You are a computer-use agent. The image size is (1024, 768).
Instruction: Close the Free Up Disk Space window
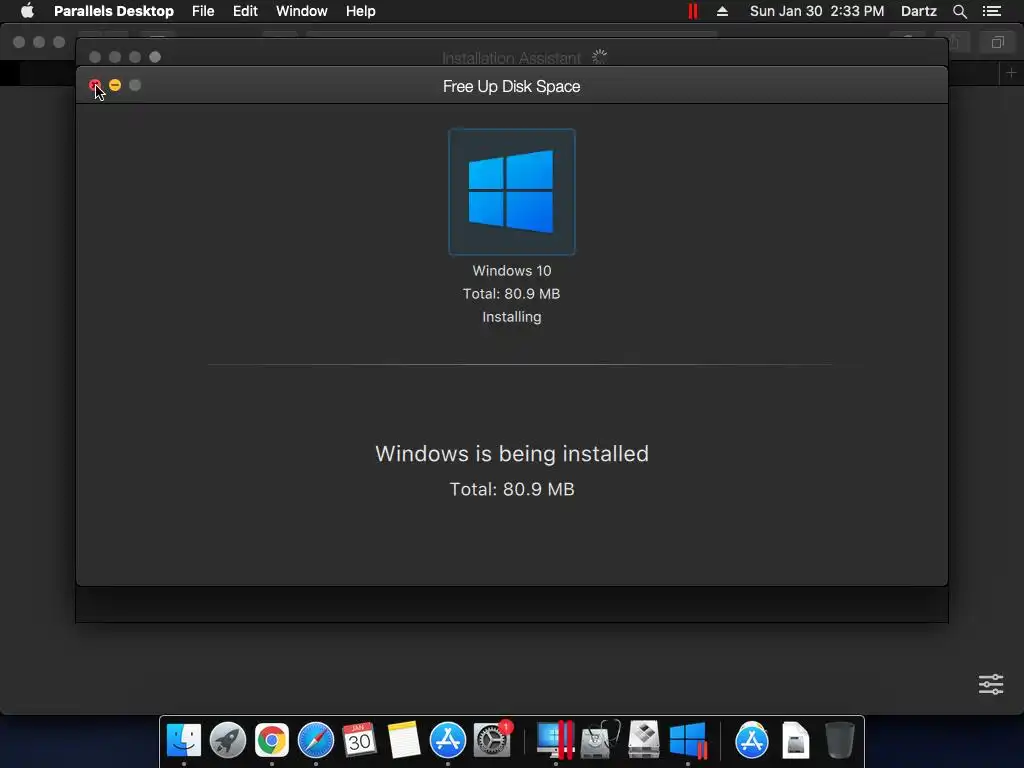pos(95,85)
